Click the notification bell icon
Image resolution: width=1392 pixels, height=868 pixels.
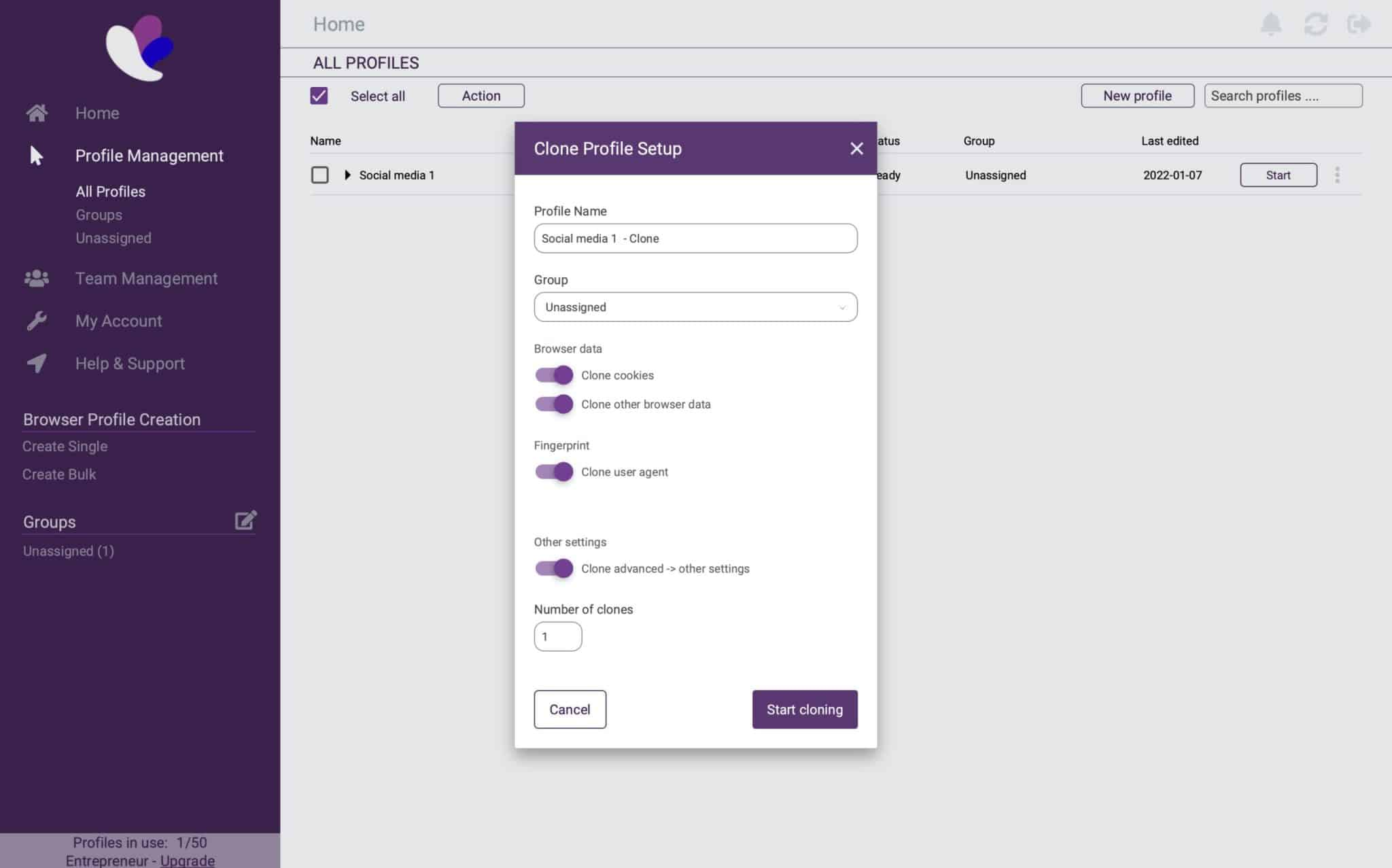(1270, 24)
